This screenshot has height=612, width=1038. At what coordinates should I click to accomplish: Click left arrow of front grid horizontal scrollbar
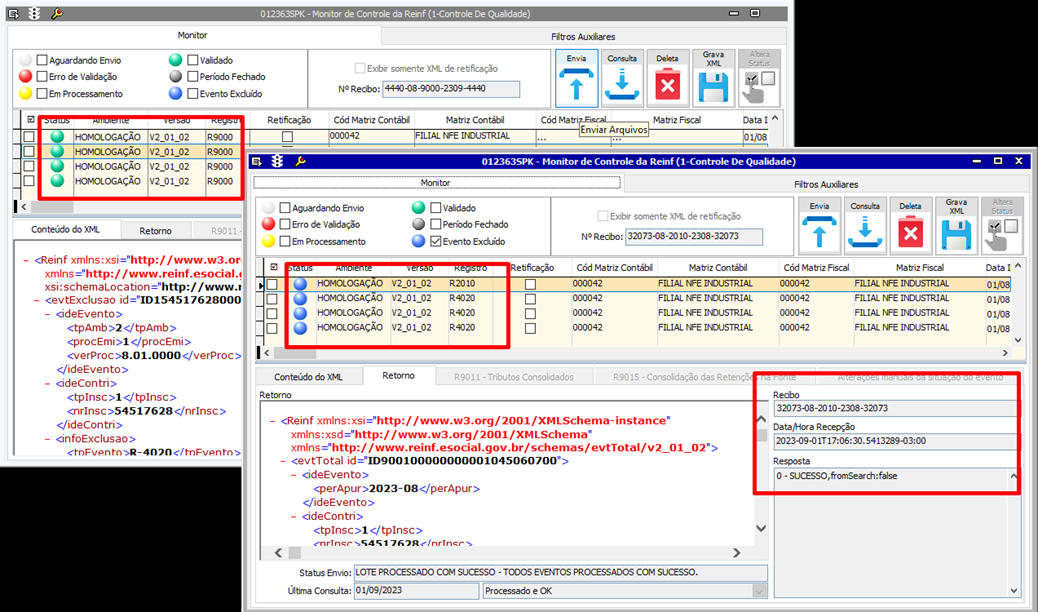click(267, 353)
